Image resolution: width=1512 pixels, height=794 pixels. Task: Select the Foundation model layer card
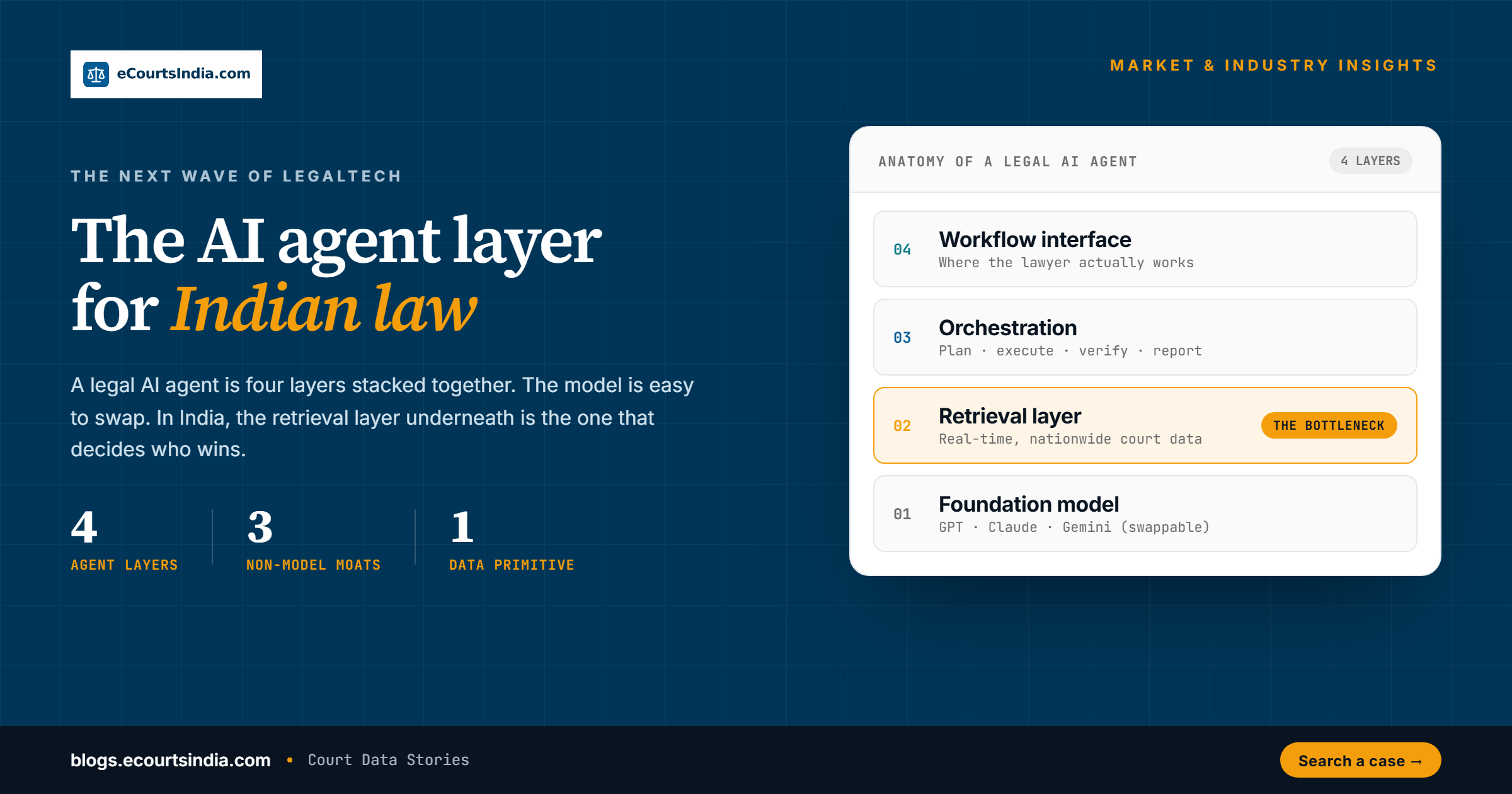tap(1145, 514)
